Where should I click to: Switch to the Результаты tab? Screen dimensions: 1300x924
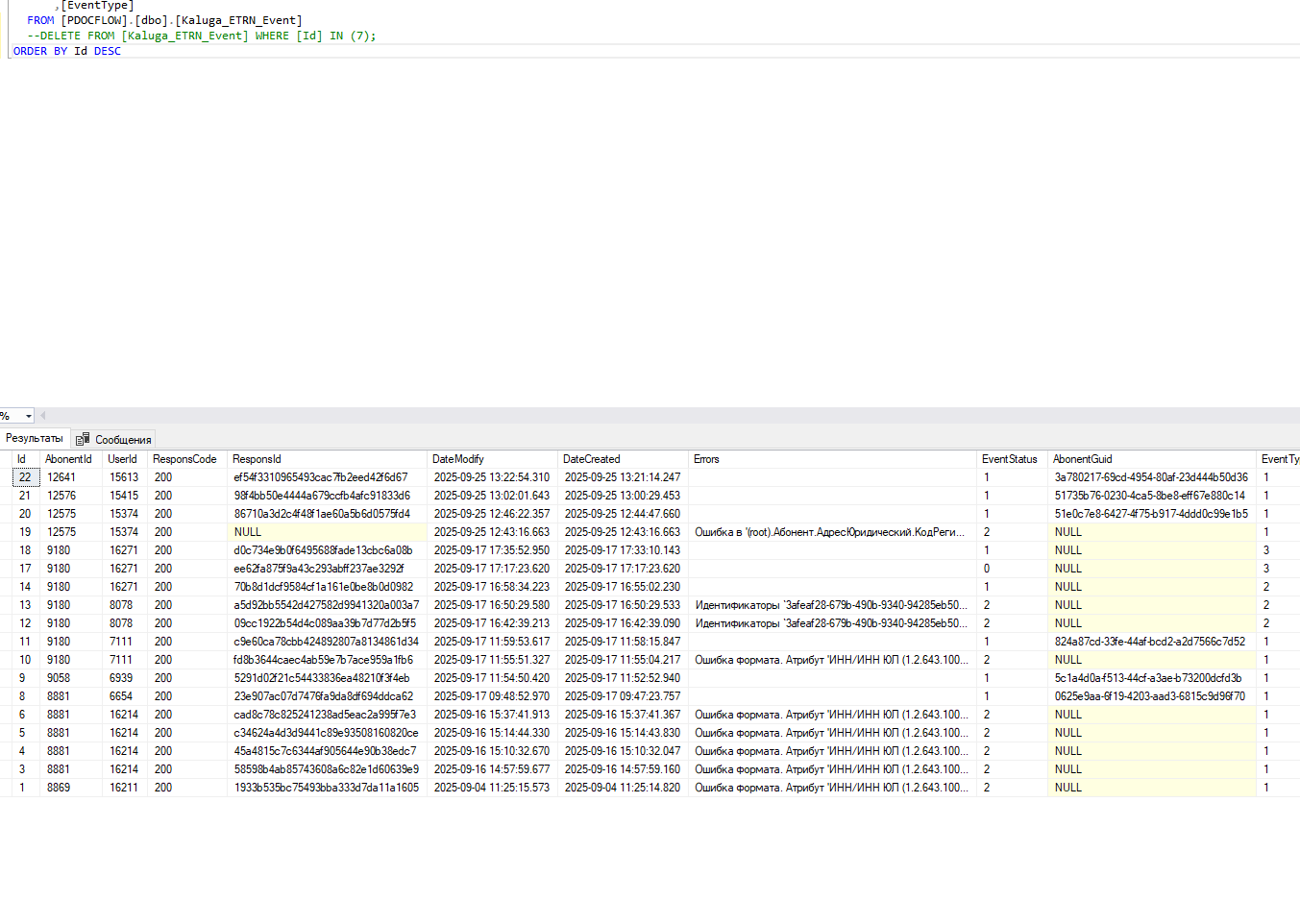[x=35, y=438]
